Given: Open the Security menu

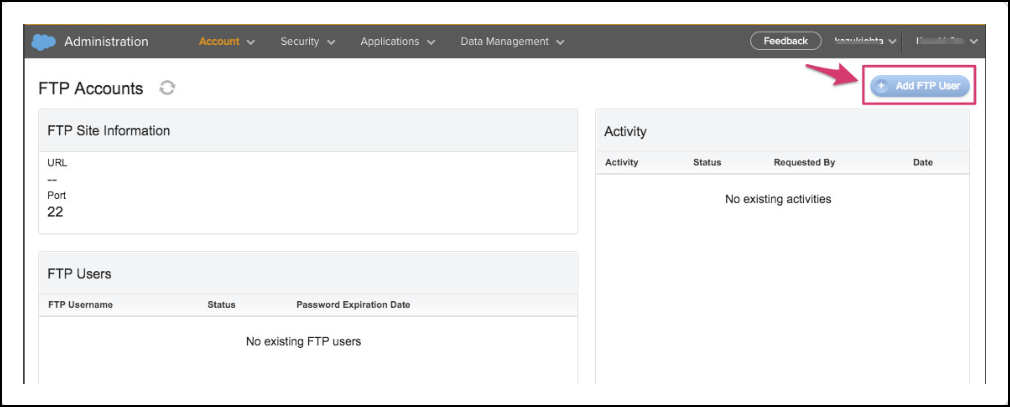Looking at the screenshot, I should click(x=307, y=42).
